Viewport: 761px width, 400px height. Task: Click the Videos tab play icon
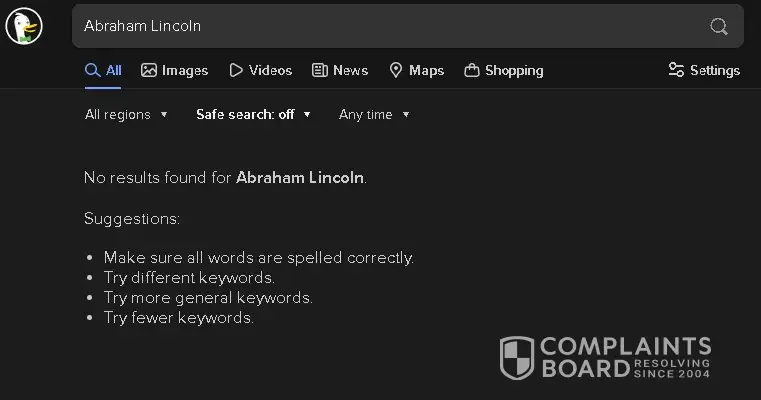pyautogui.click(x=236, y=70)
